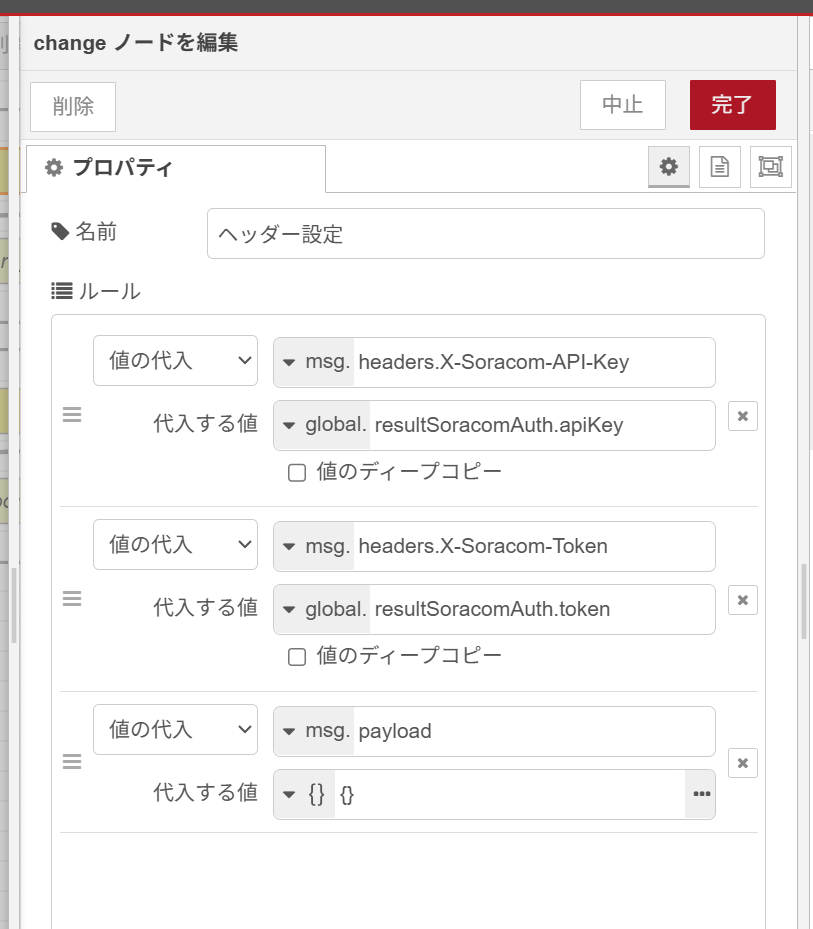Open node description document icon
Screen dimensions: 813x929
pyautogui.click(x=719, y=167)
